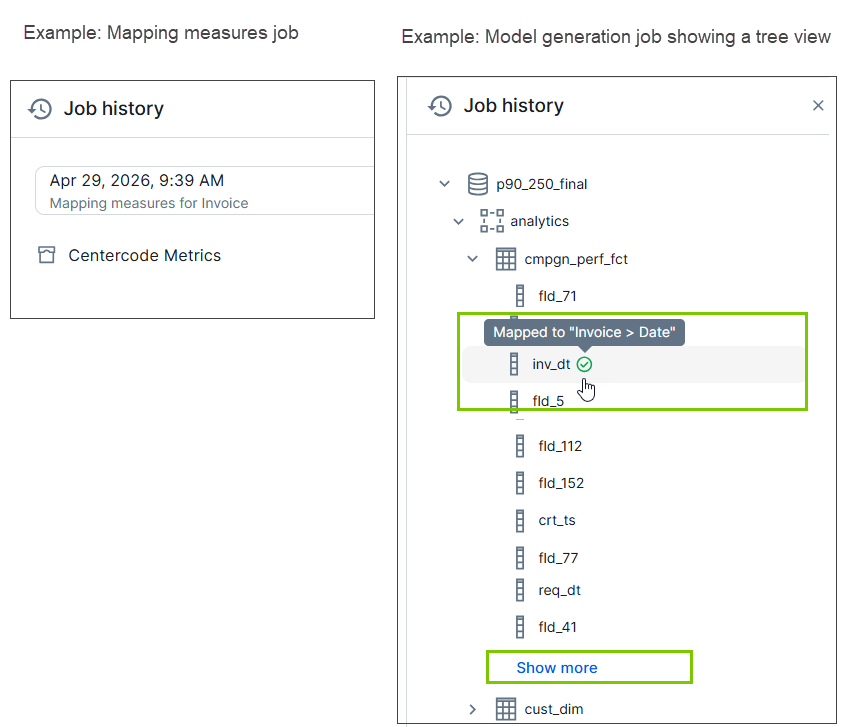The height and width of the screenshot is (727, 848).
Task: Click the green mapped checkmark next to inv_dt
Action: 584,365
